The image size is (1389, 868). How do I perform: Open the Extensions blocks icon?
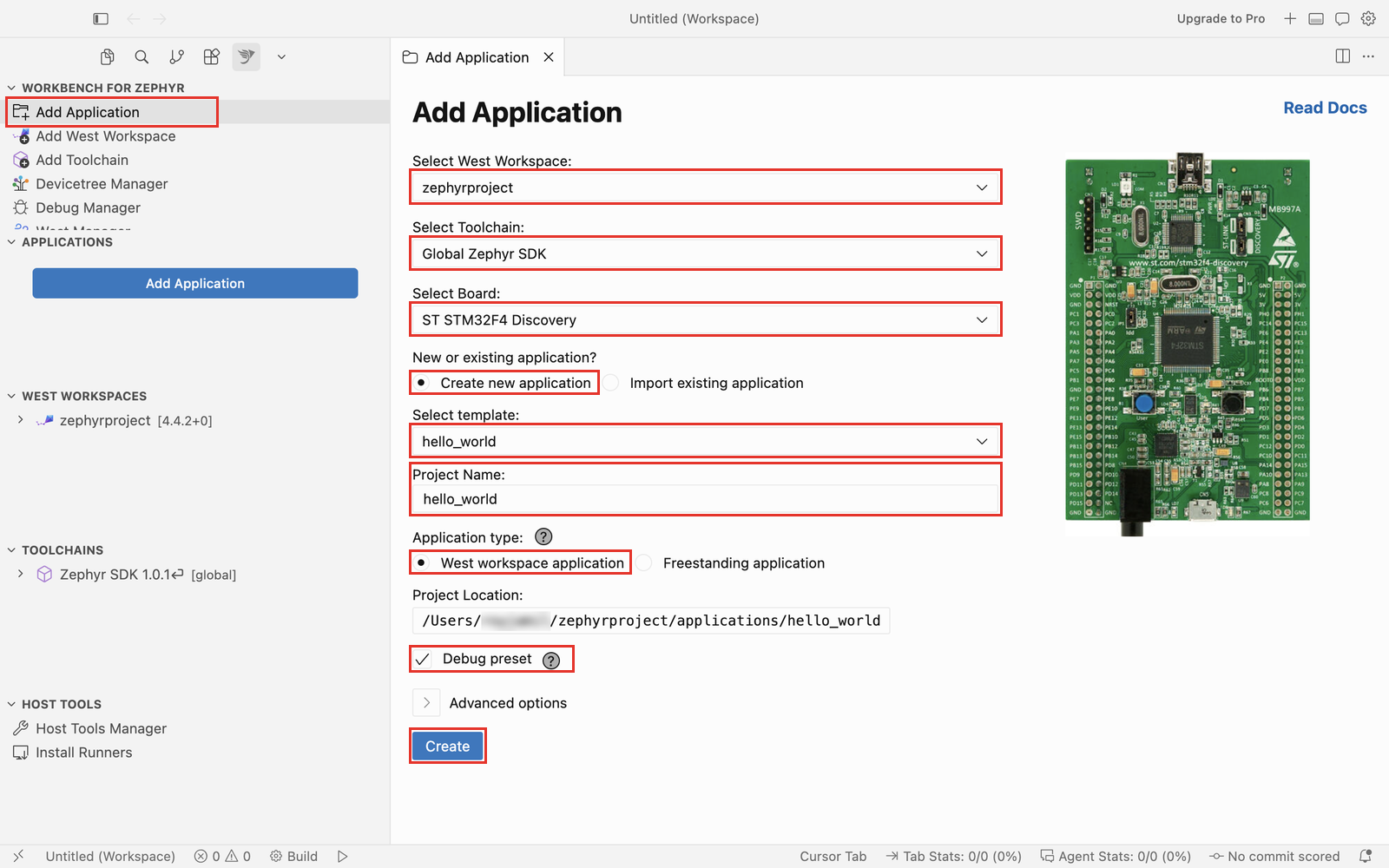pyautogui.click(x=212, y=57)
